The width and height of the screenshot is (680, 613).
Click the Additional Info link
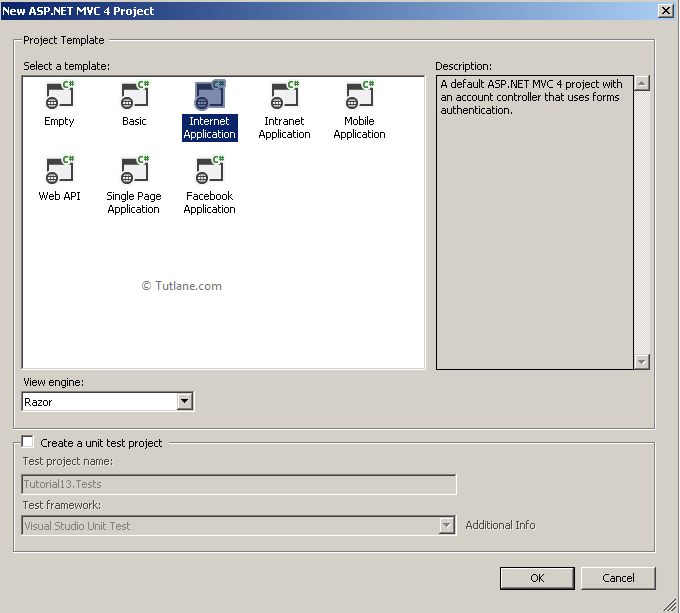500,525
